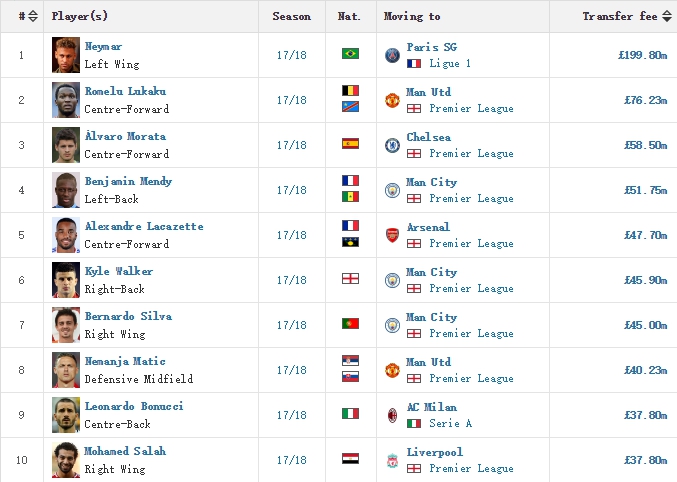The height and width of the screenshot is (482, 677).
Task: Click the Spain flag in Morata's row
Action: pos(350,144)
